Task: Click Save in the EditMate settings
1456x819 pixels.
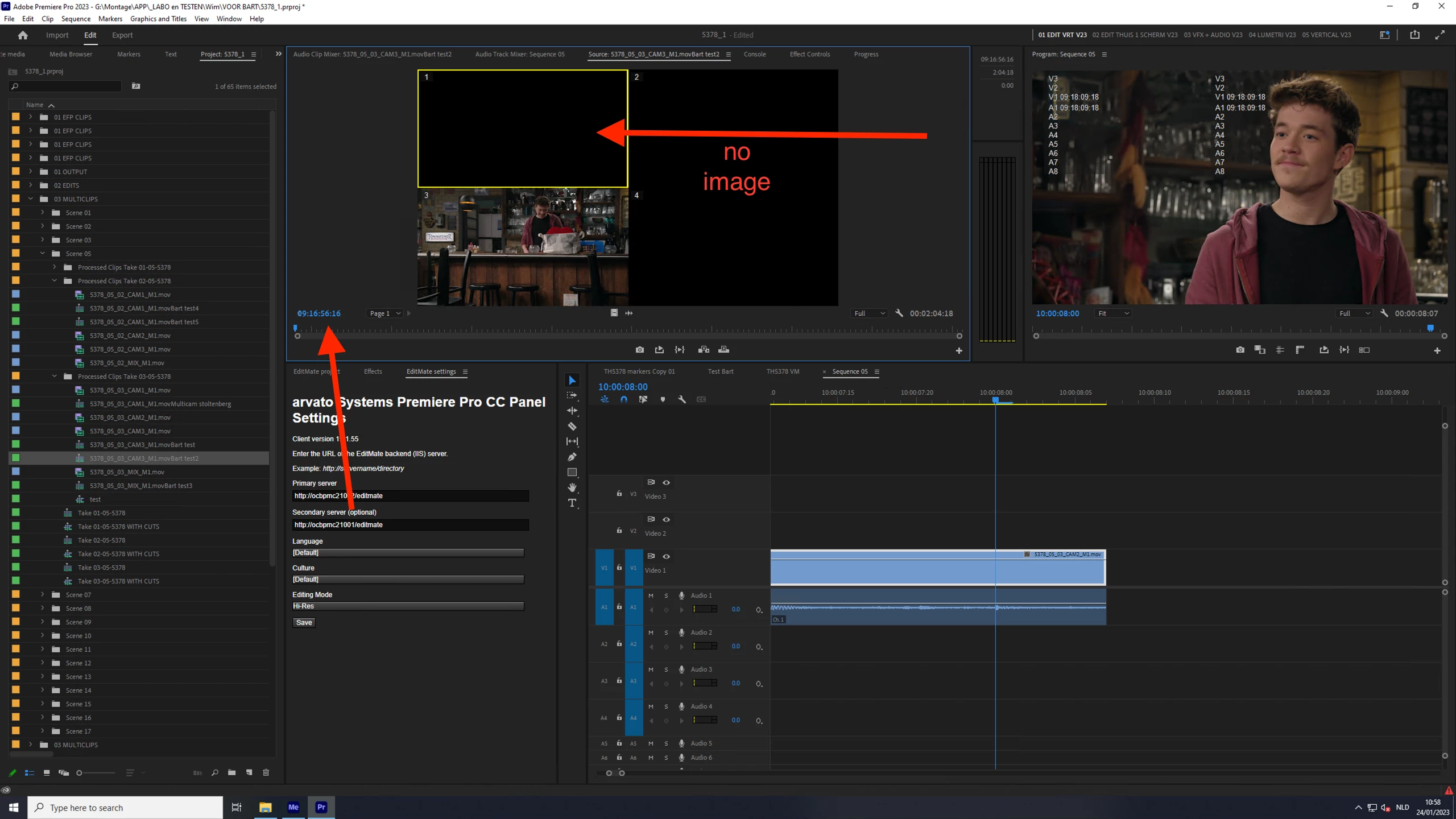Action: (x=304, y=622)
